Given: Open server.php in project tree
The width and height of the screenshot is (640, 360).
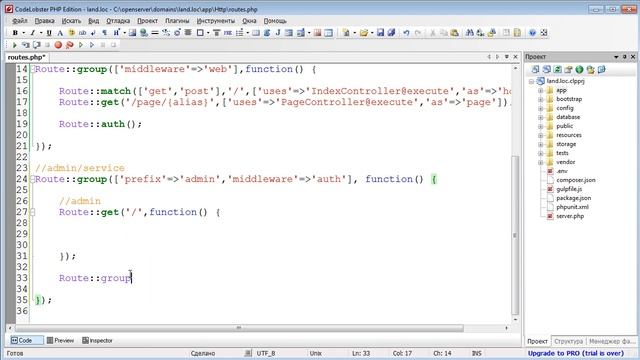Looking at the screenshot, I should [570, 216].
